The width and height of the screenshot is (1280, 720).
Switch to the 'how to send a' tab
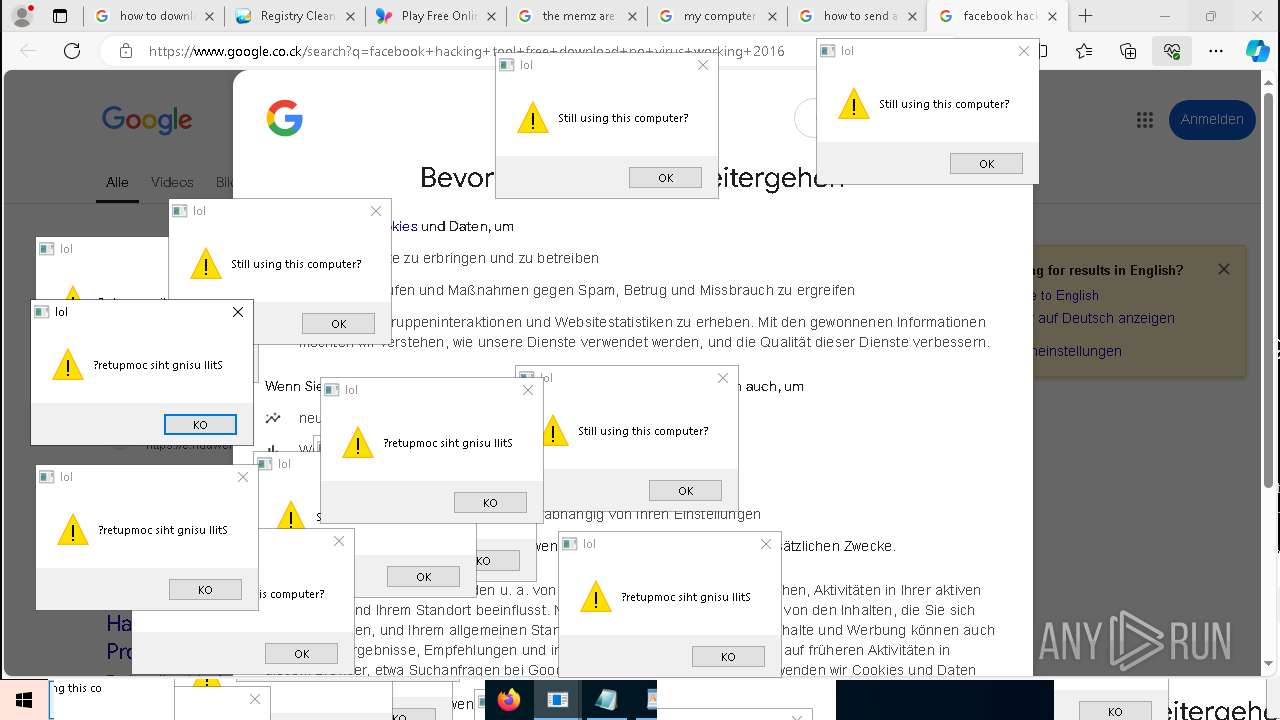pyautogui.click(x=856, y=16)
